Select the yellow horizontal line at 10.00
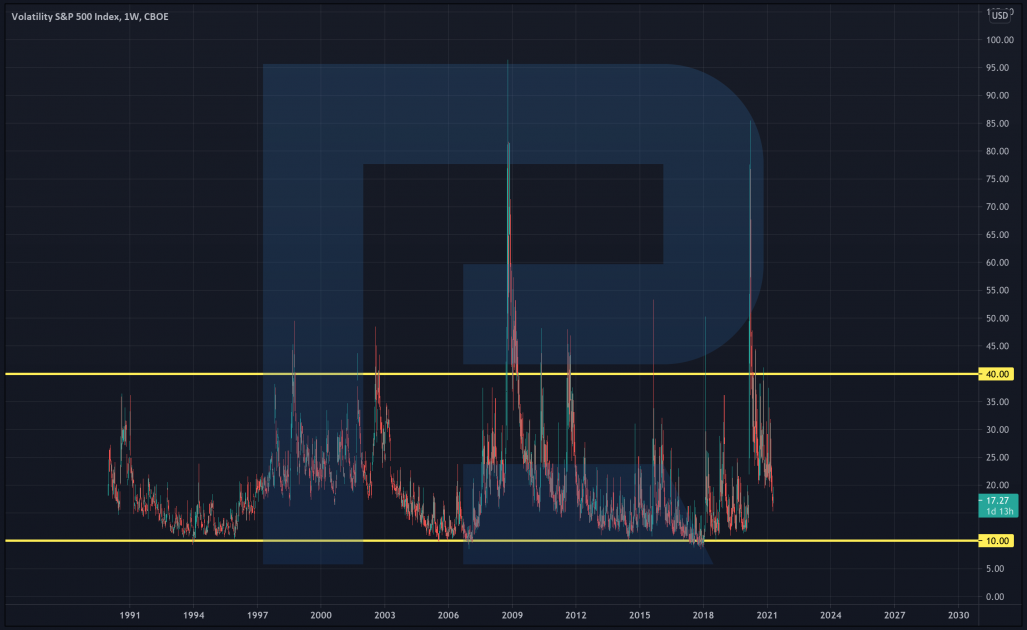 pos(491,541)
